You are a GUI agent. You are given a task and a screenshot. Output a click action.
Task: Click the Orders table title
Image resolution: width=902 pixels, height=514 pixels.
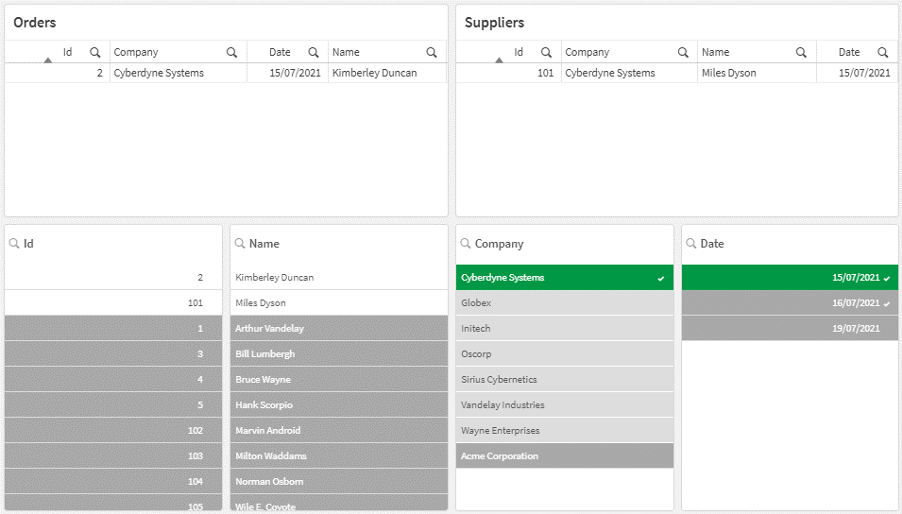[35, 22]
